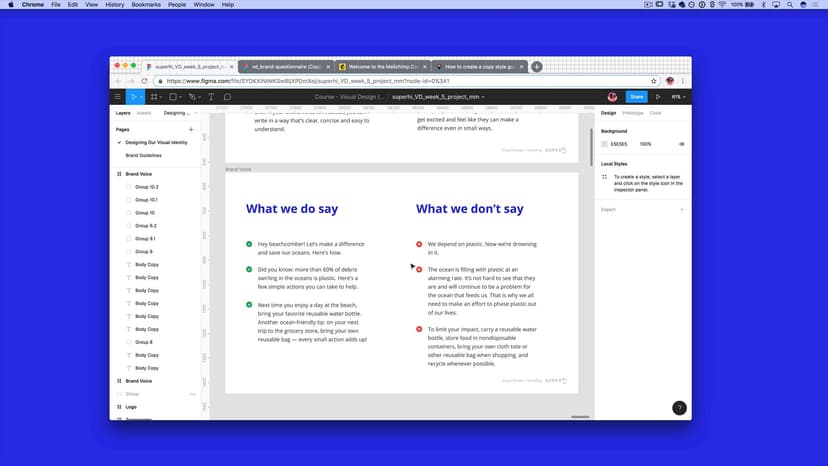
Task: Select the Pen tool
Action: tap(192, 97)
